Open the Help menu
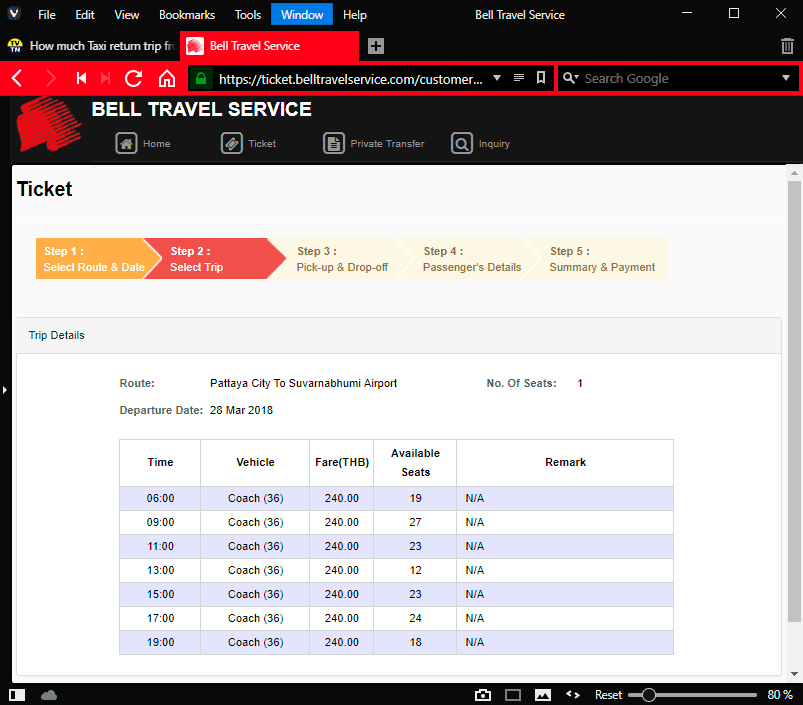The width and height of the screenshot is (803, 705). [355, 15]
